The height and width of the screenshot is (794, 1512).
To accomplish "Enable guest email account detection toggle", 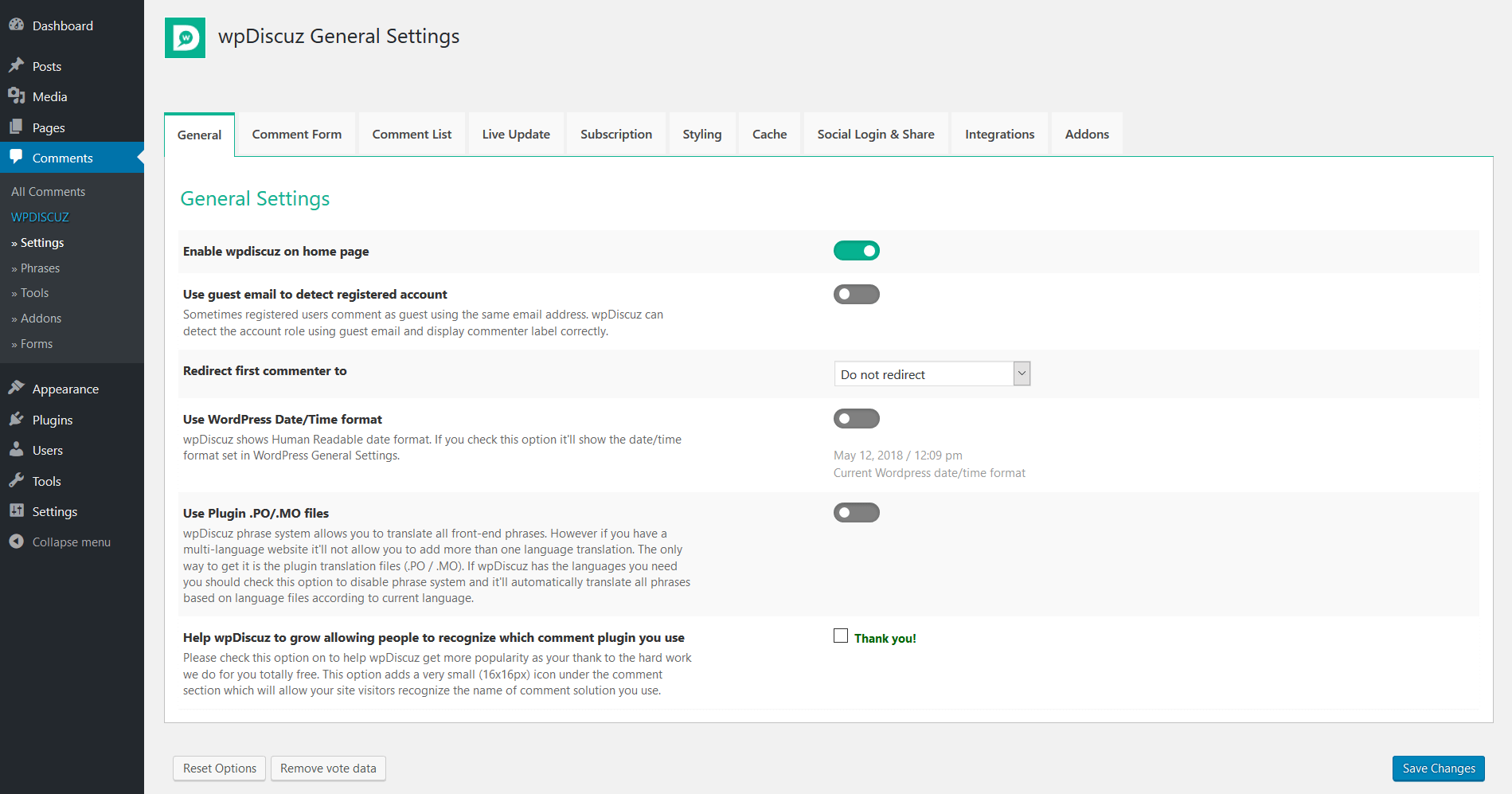I will tap(856, 295).
